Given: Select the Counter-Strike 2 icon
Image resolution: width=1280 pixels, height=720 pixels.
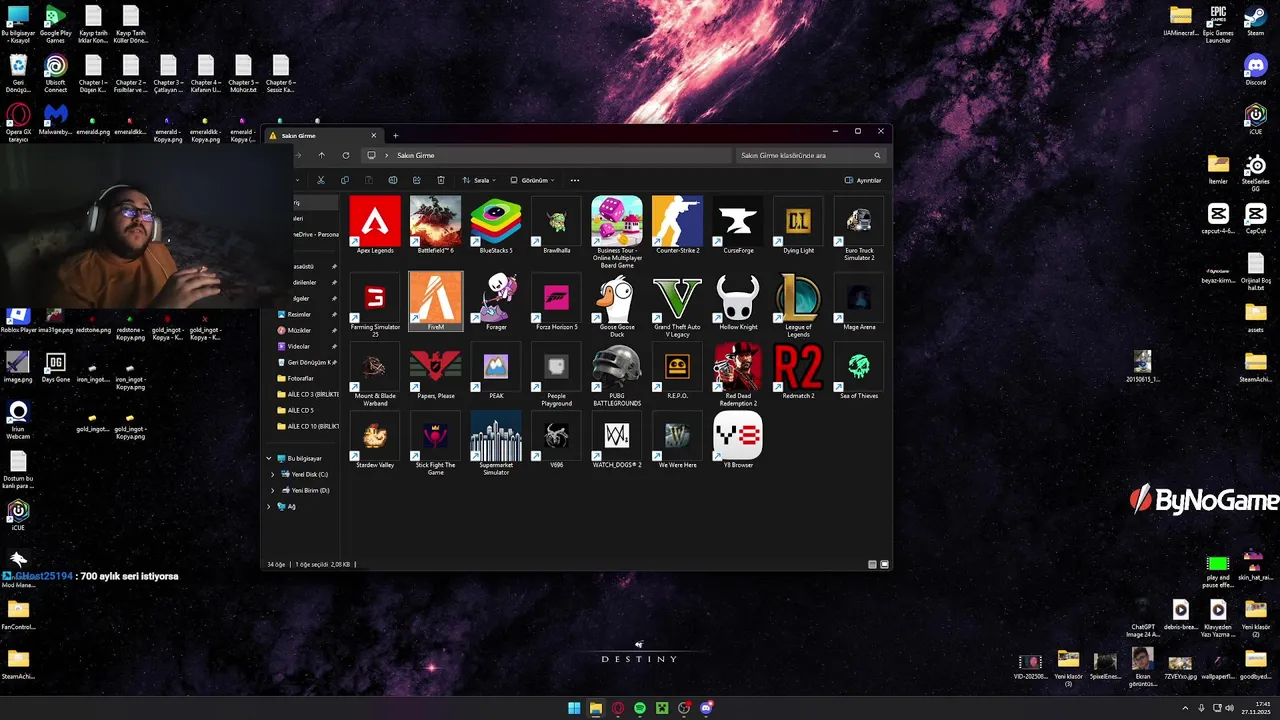Looking at the screenshot, I should point(677,226).
